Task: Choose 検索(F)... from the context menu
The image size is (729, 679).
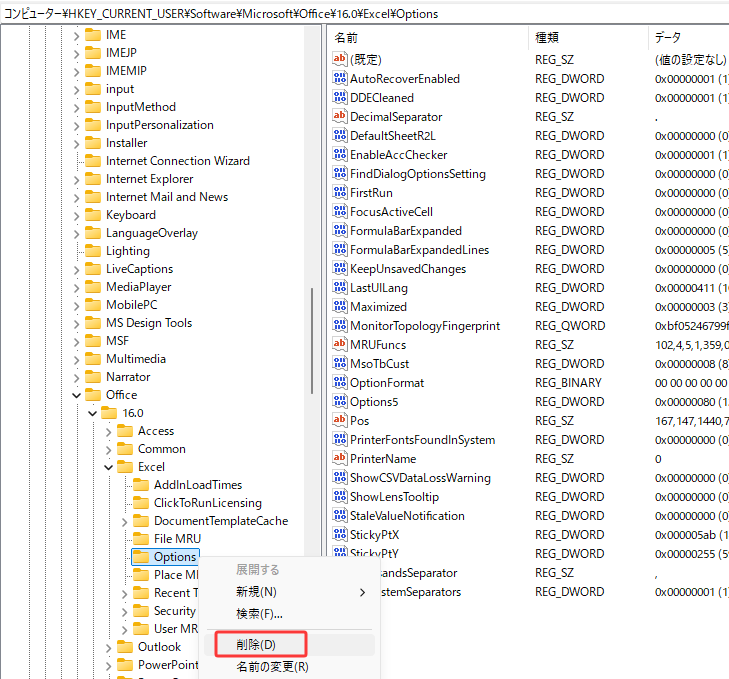Action: pyautogui.click(x=289, y=614)
